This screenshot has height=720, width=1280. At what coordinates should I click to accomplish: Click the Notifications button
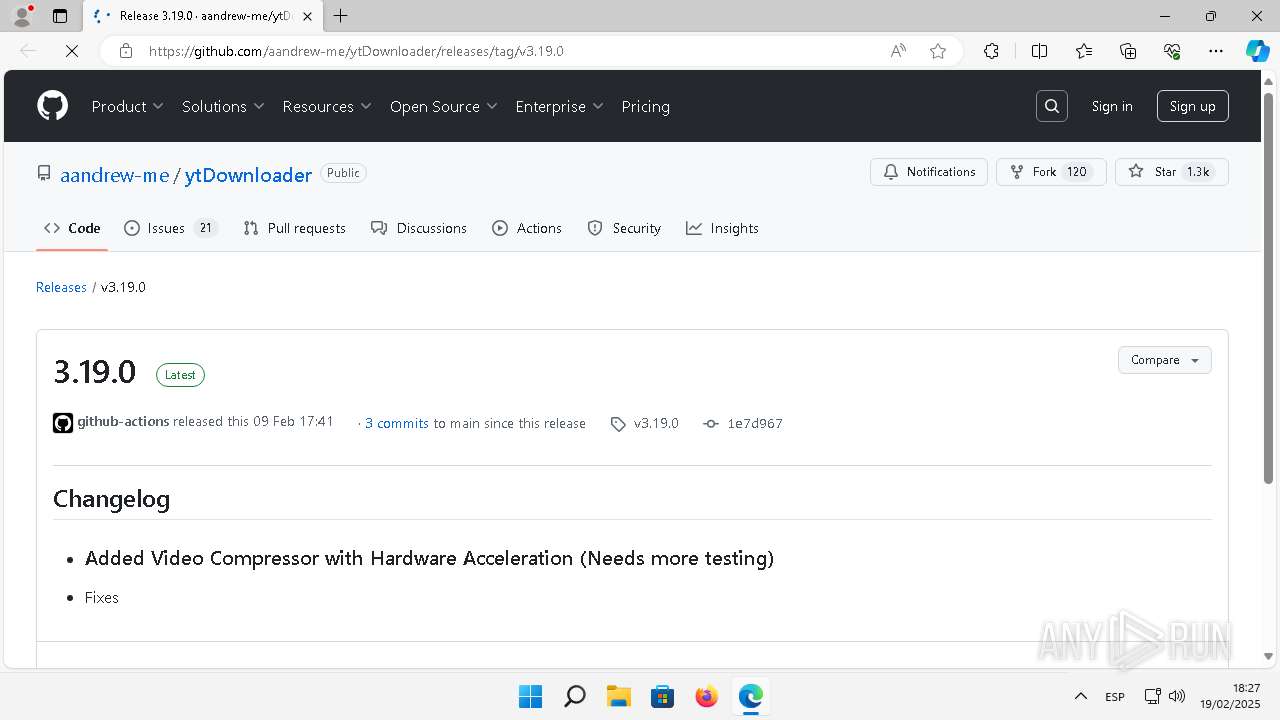click(929, 172)
